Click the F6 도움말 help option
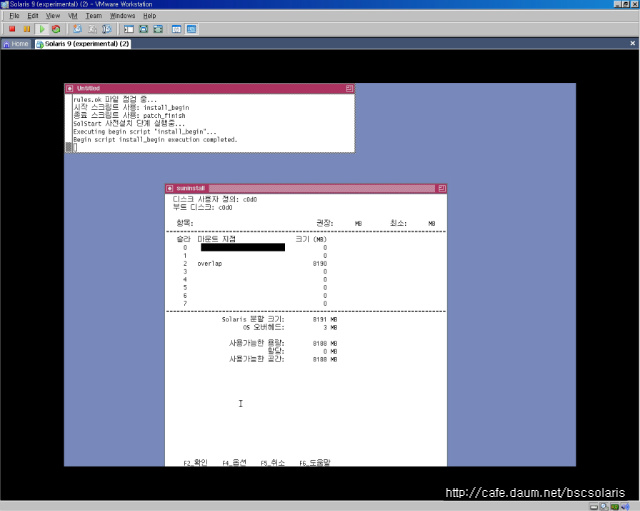The width and height of the screenshot is (640, 511). coord(315,462)
